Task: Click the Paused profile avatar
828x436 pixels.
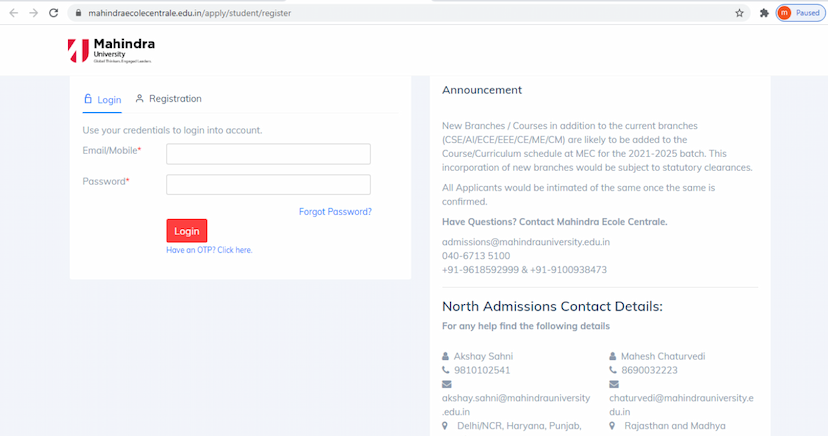Action: pos(799,13)
